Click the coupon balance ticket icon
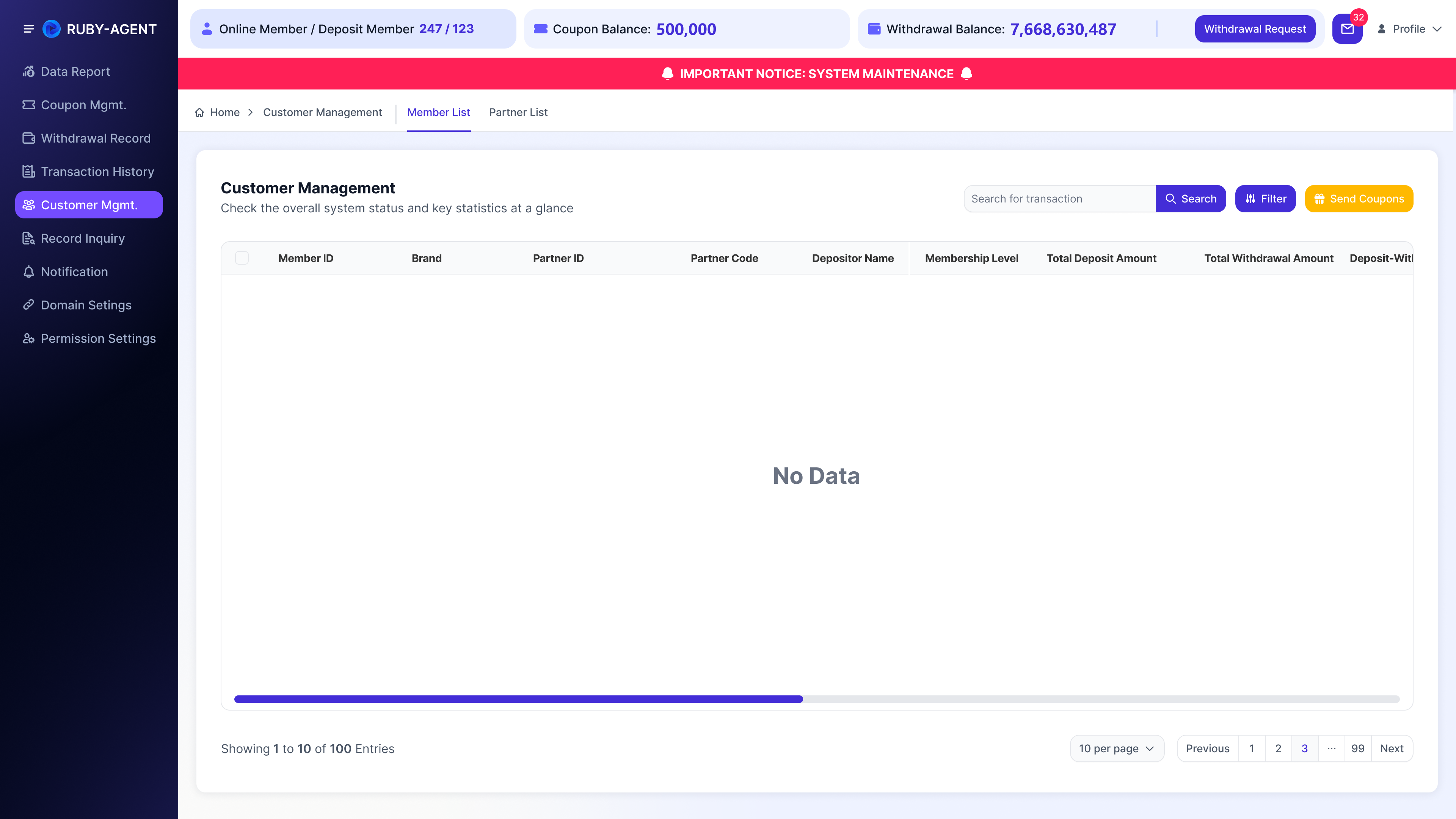The height and width of the screenshot is (819, 1456). pos(540,29)
